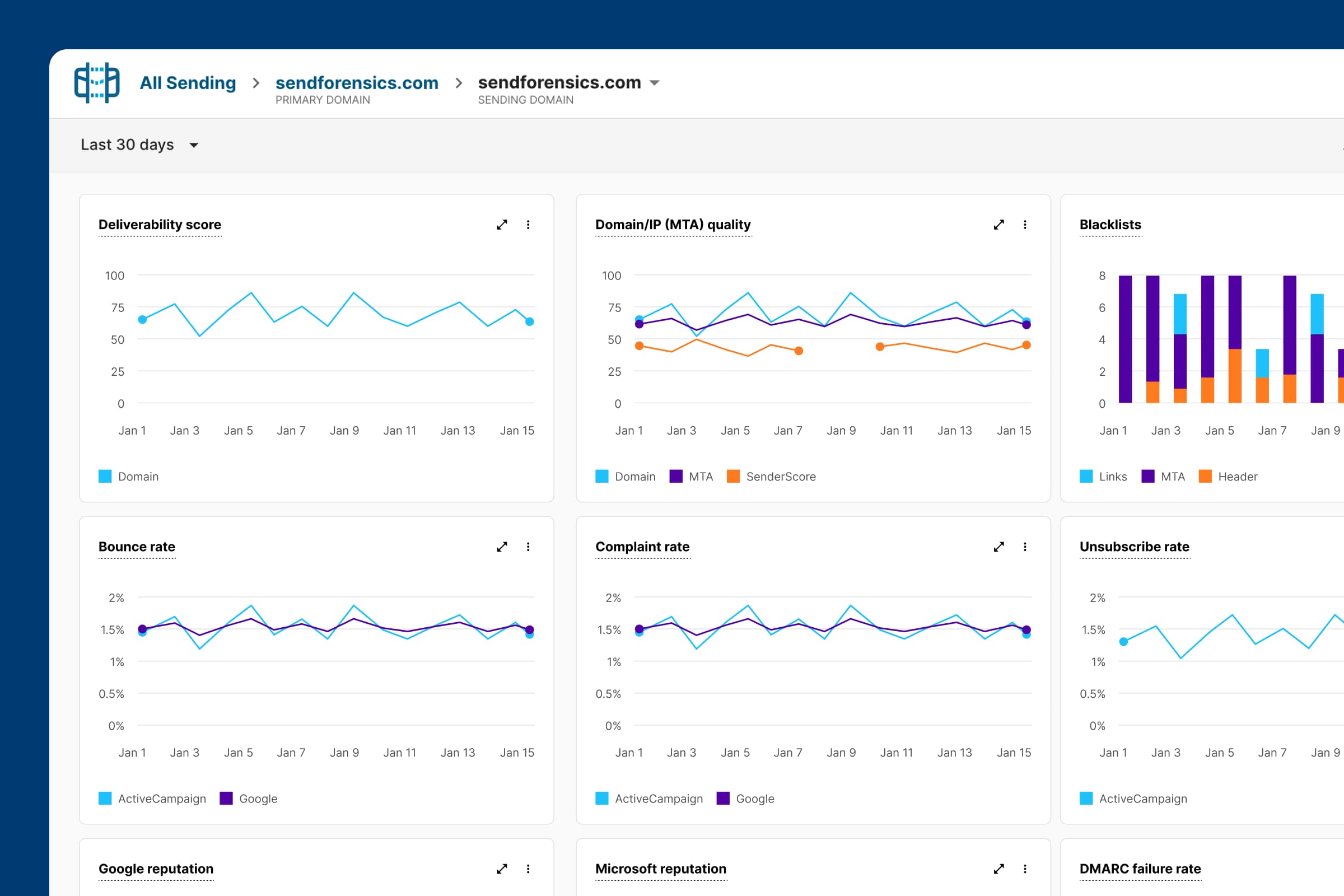Open the sending domain dropdown arrow
The height and width of the screenshot is (896, 1344).
[655, 83]
